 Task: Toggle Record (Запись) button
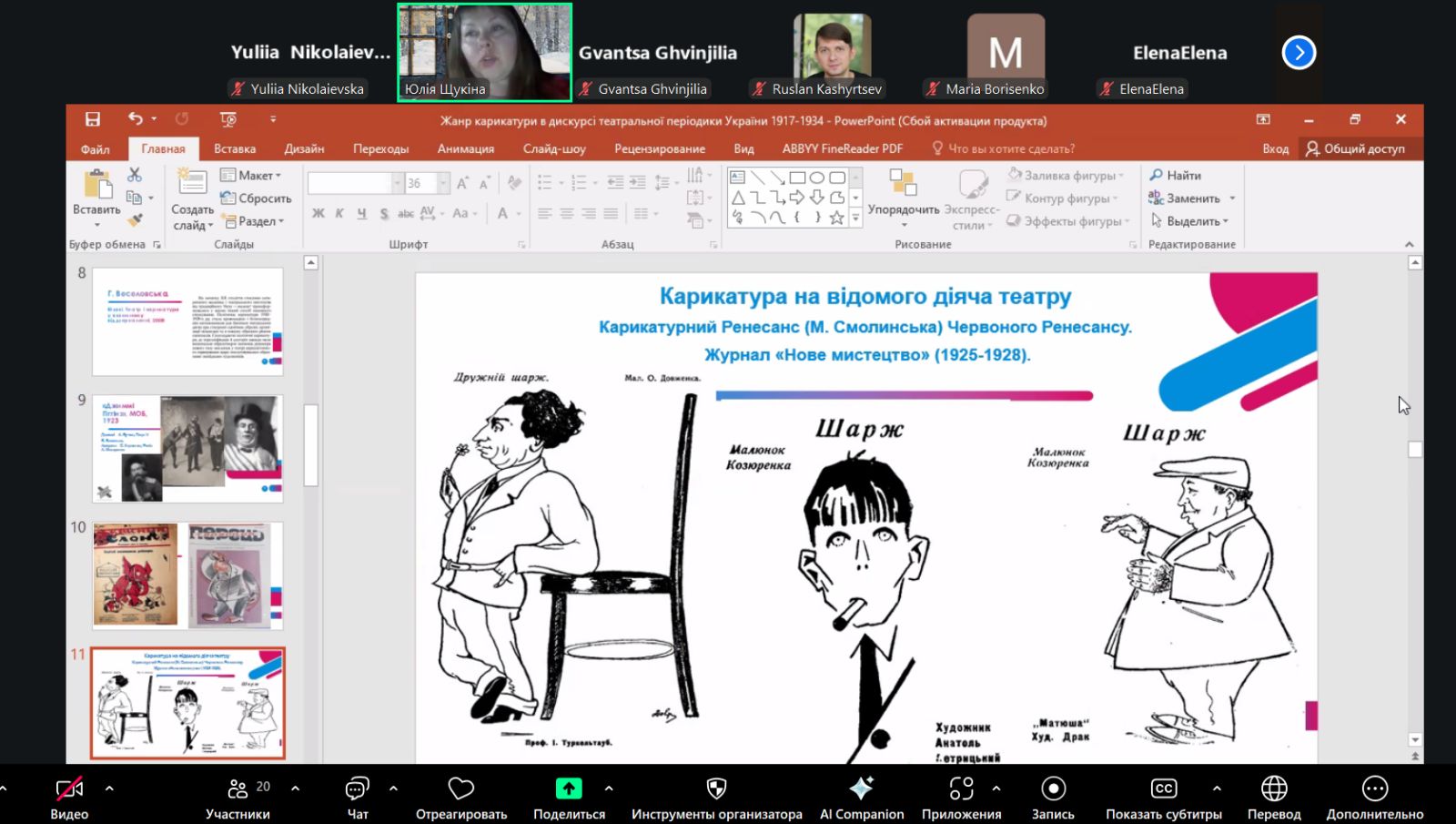1053,788
